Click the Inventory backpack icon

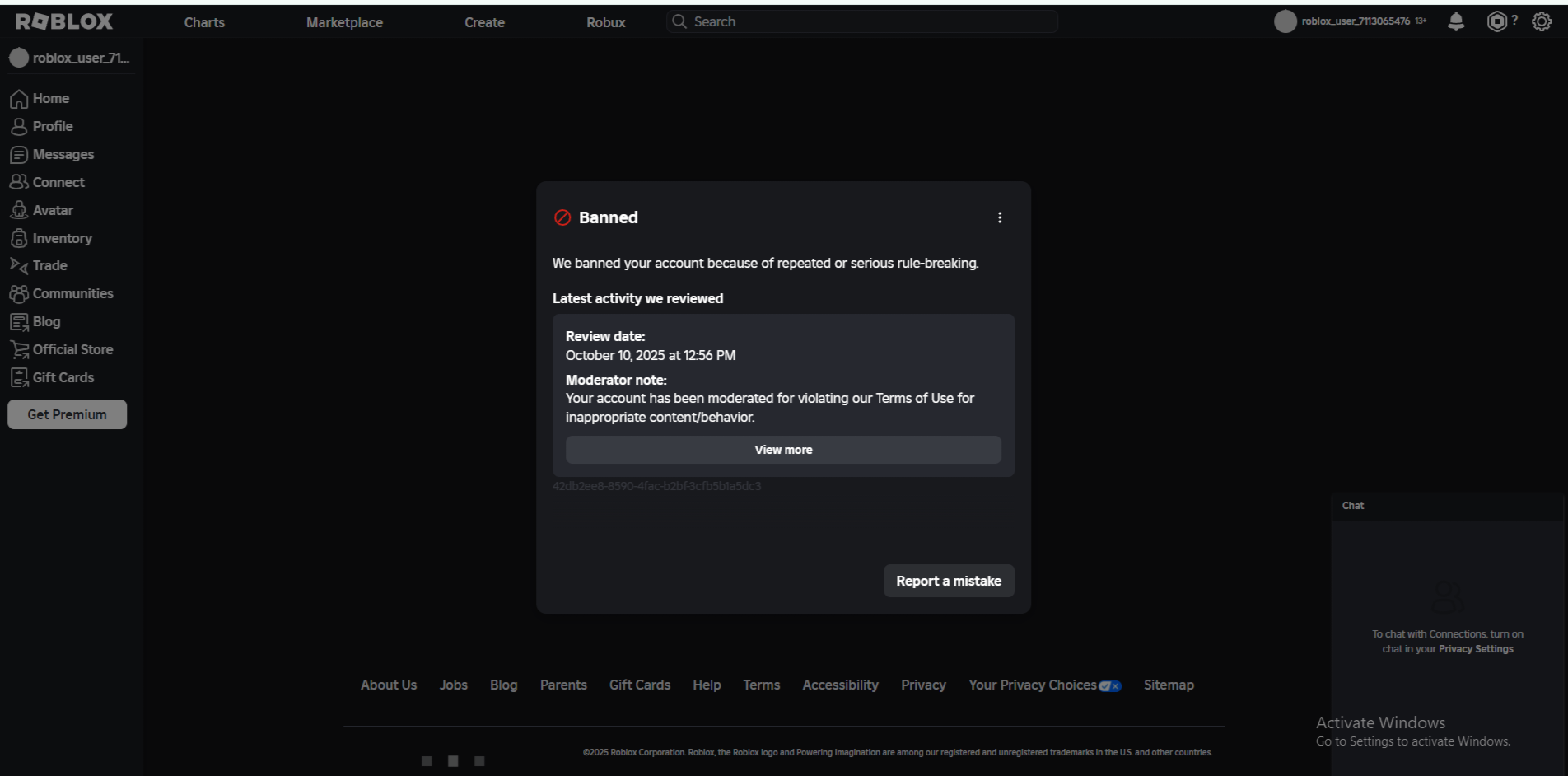click(x=19, y=238)
